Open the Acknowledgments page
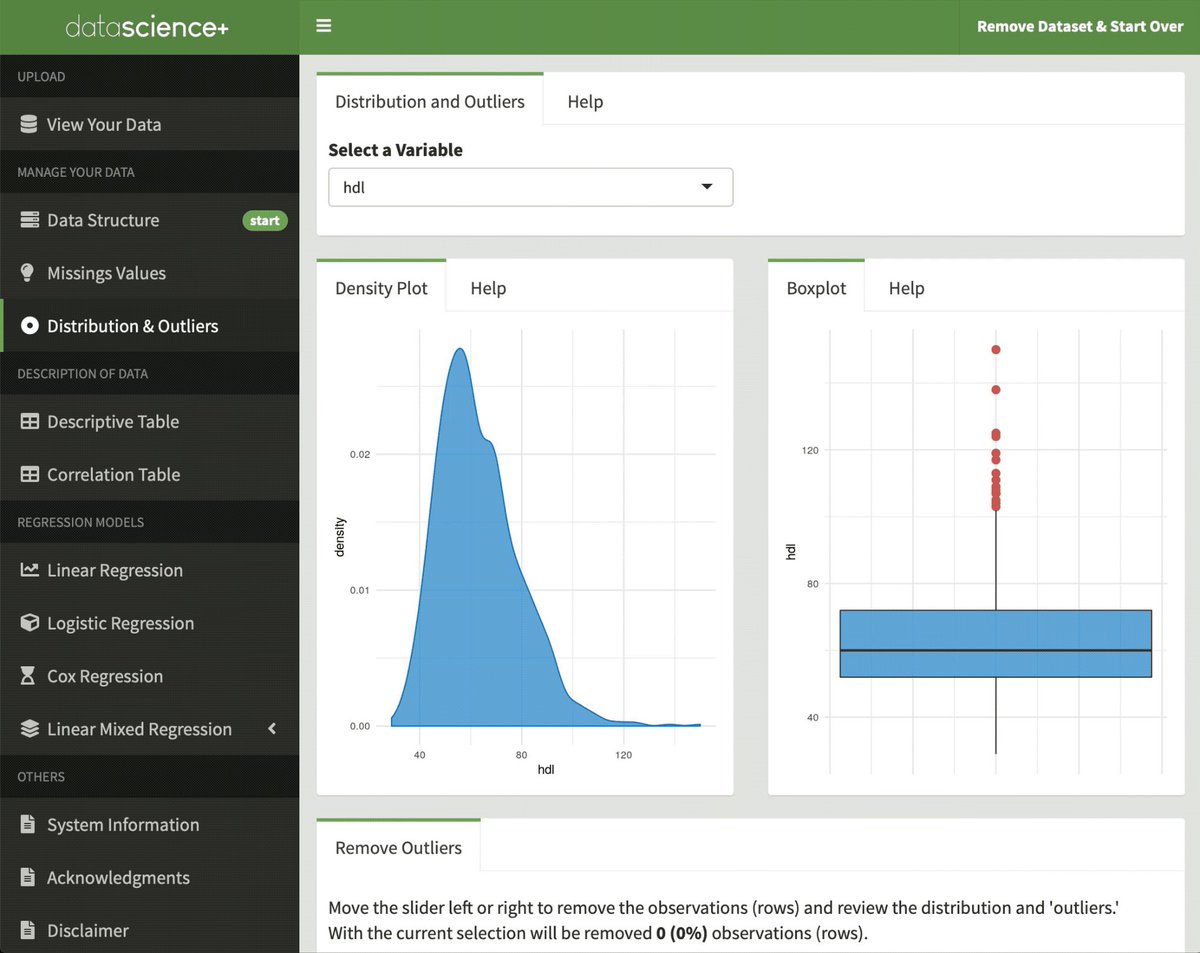The image size is (1200, 953). (x=150, y=878)
